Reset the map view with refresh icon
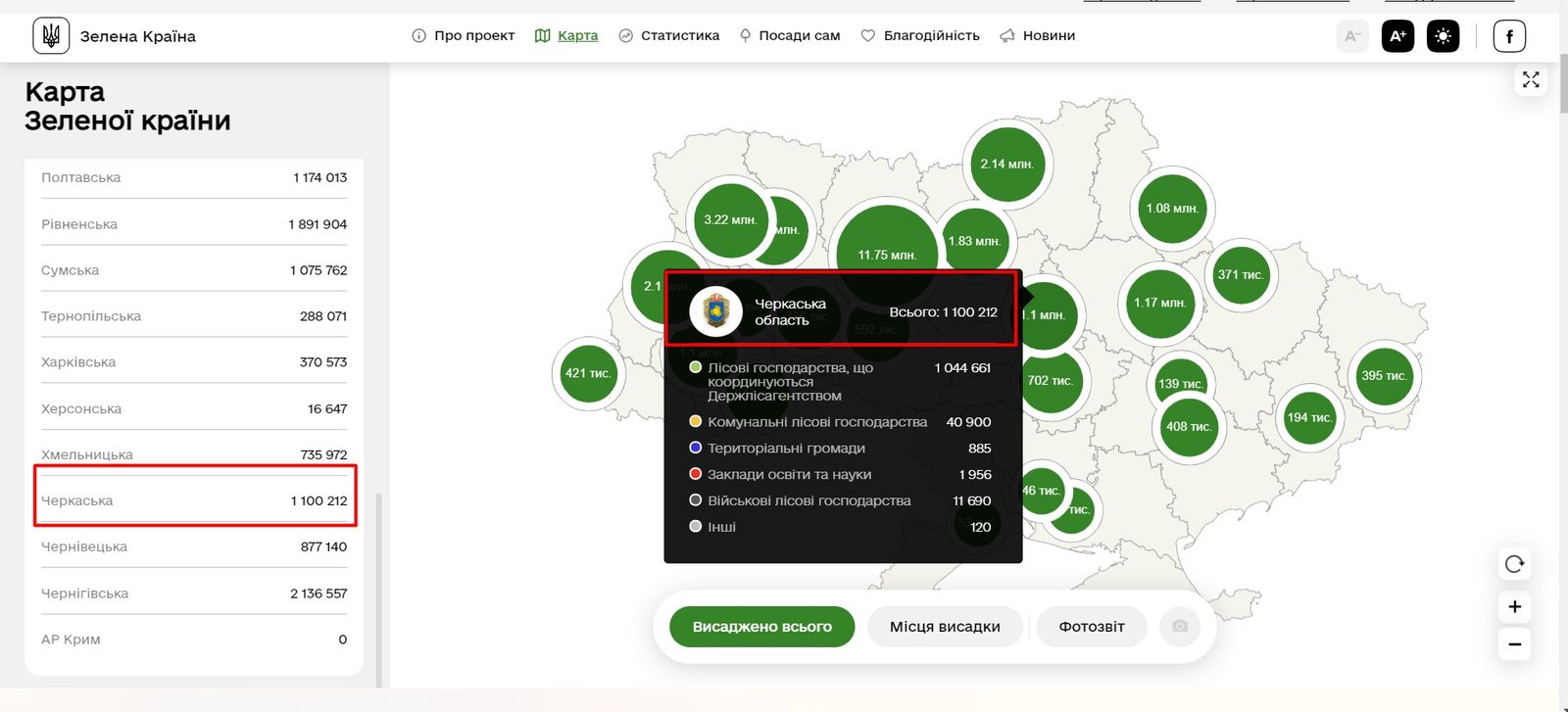 (x=1514, y=564)
